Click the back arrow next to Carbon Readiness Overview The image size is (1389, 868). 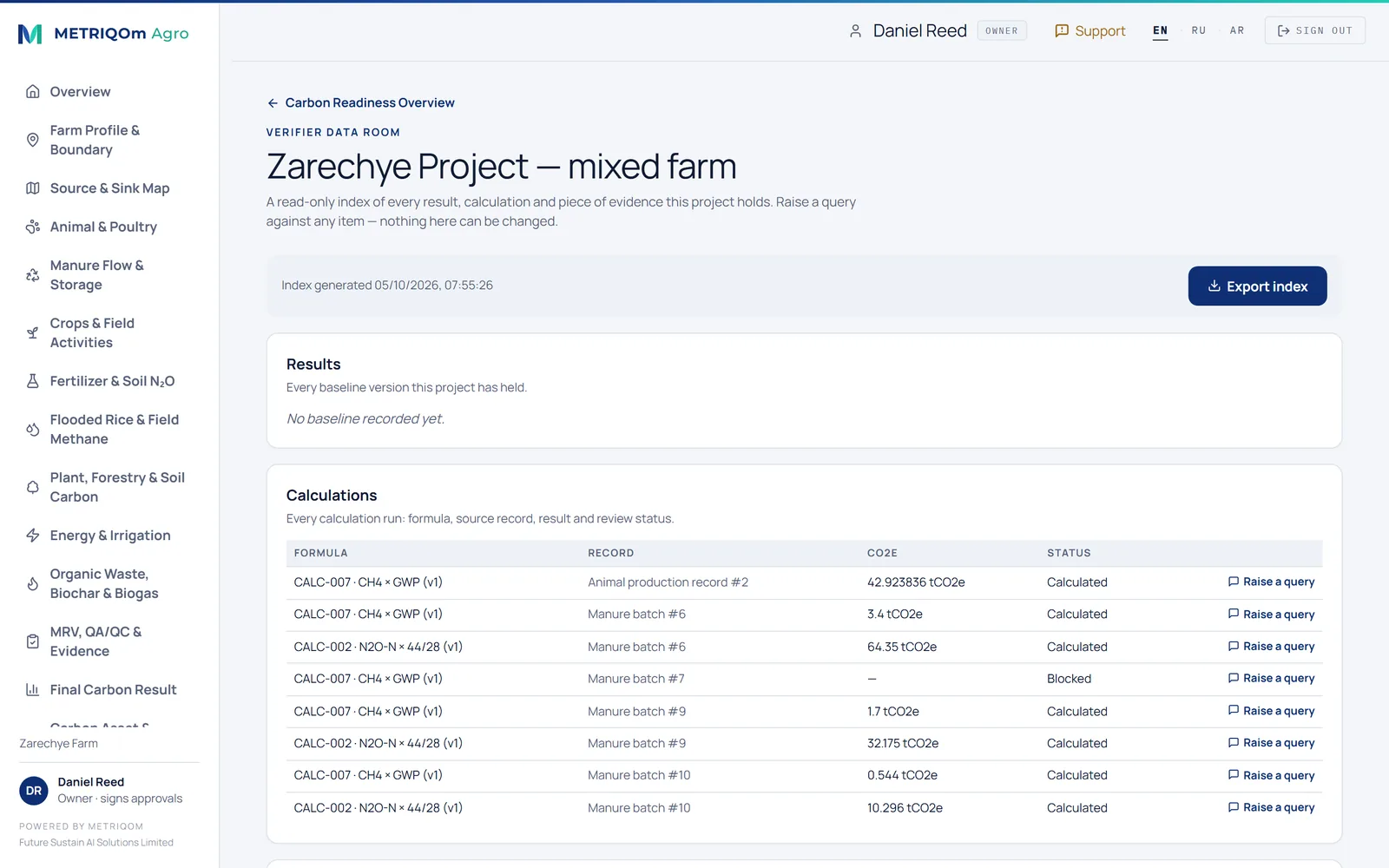(273, 103)
